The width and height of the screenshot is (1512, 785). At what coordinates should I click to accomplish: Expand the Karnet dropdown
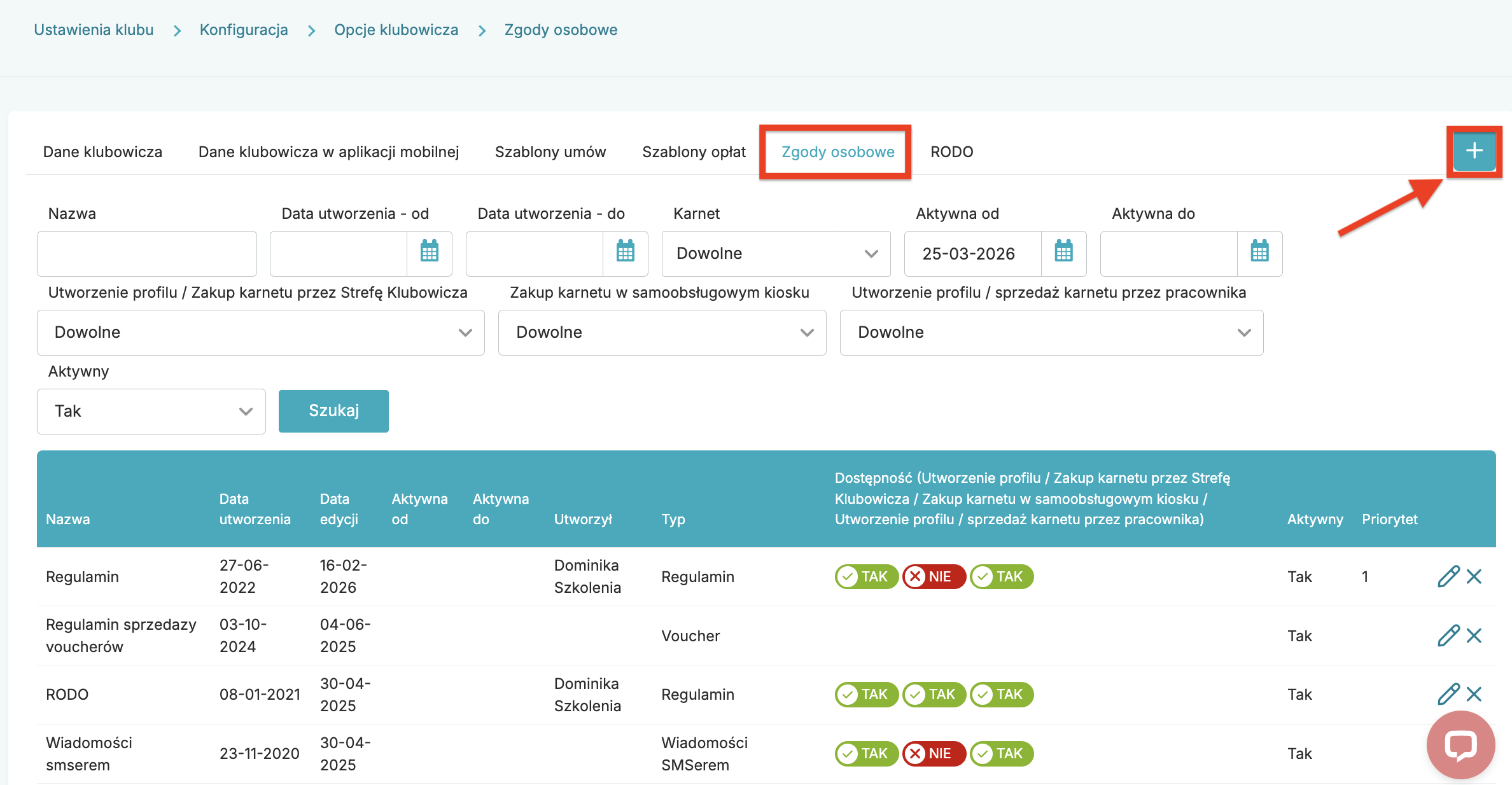776,253
